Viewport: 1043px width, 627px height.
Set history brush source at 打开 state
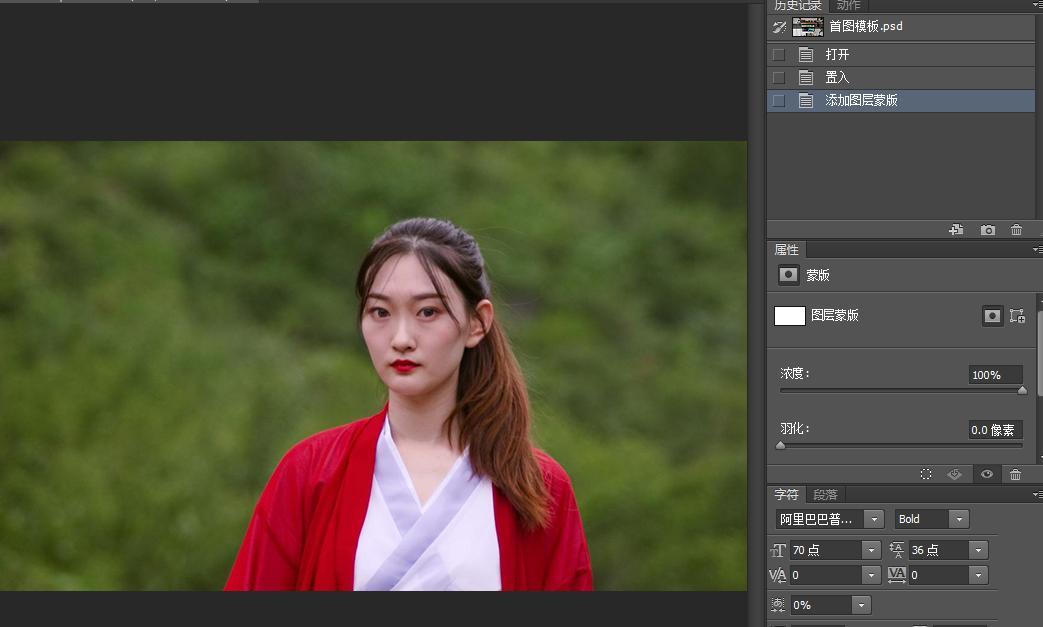(x=779, y=55)
